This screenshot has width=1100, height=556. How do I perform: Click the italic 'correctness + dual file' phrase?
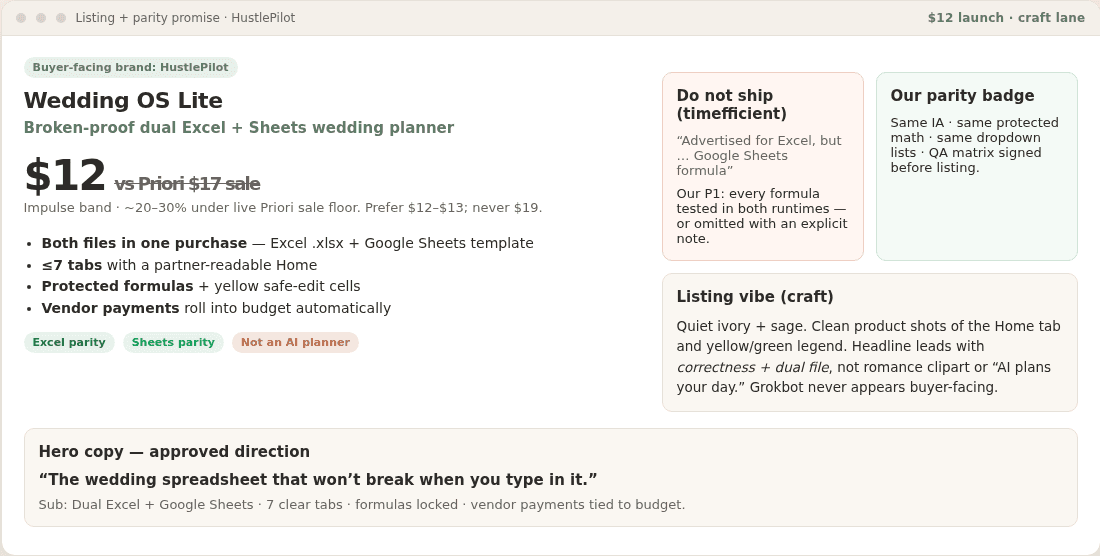point(753,367)
